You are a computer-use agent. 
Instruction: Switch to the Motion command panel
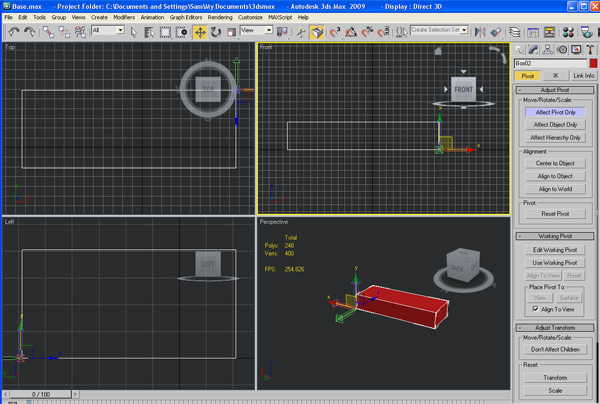click(562, 50)
